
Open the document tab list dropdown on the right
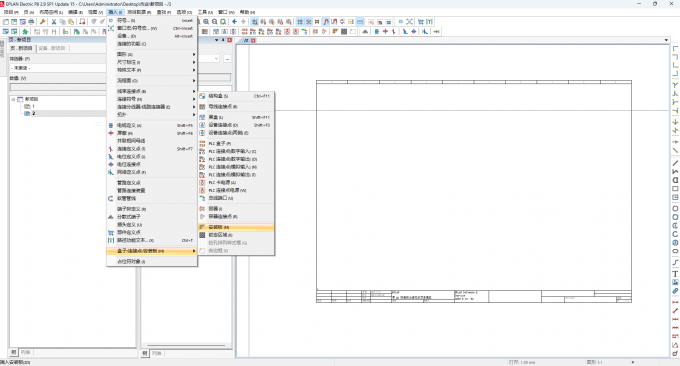[x=666, y=40]
